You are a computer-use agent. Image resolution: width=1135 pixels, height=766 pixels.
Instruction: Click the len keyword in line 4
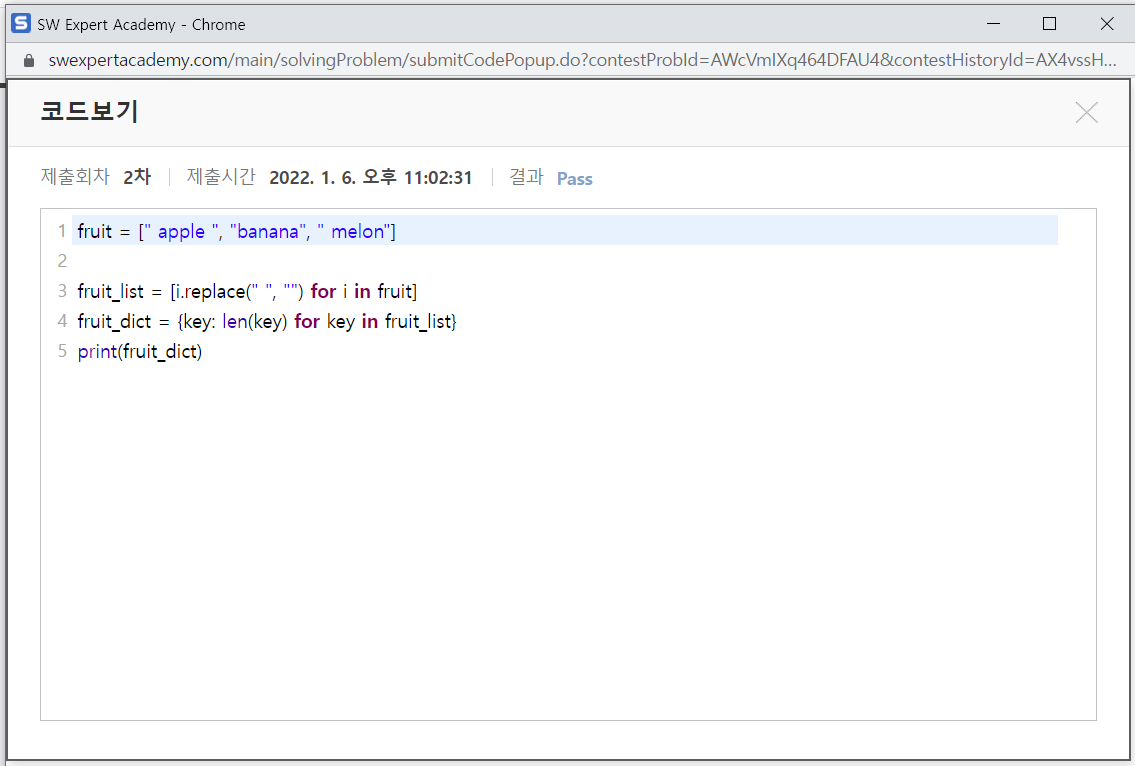(x=235, y=321)
